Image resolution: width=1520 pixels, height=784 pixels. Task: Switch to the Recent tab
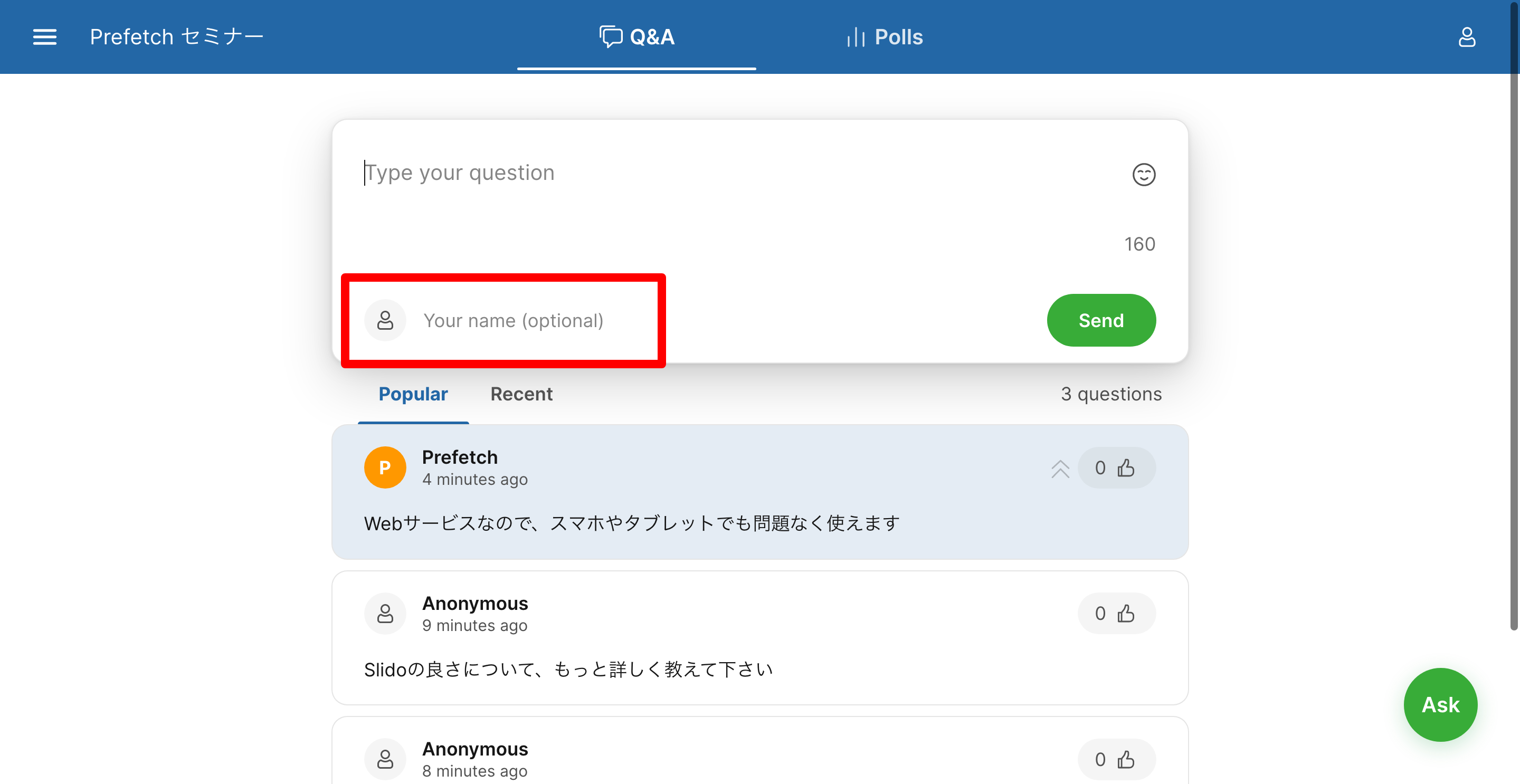[521, 394]
